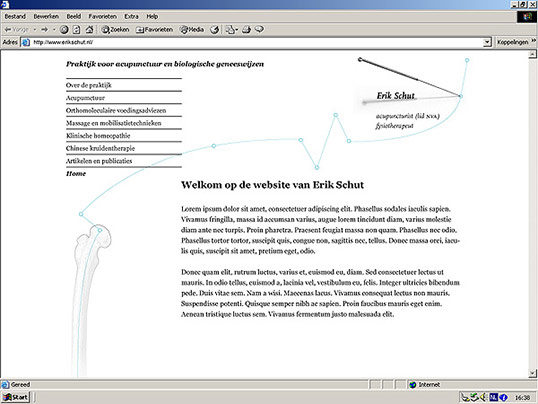Click the fysiotherapeut text under the logo

[x=394, y=126]
